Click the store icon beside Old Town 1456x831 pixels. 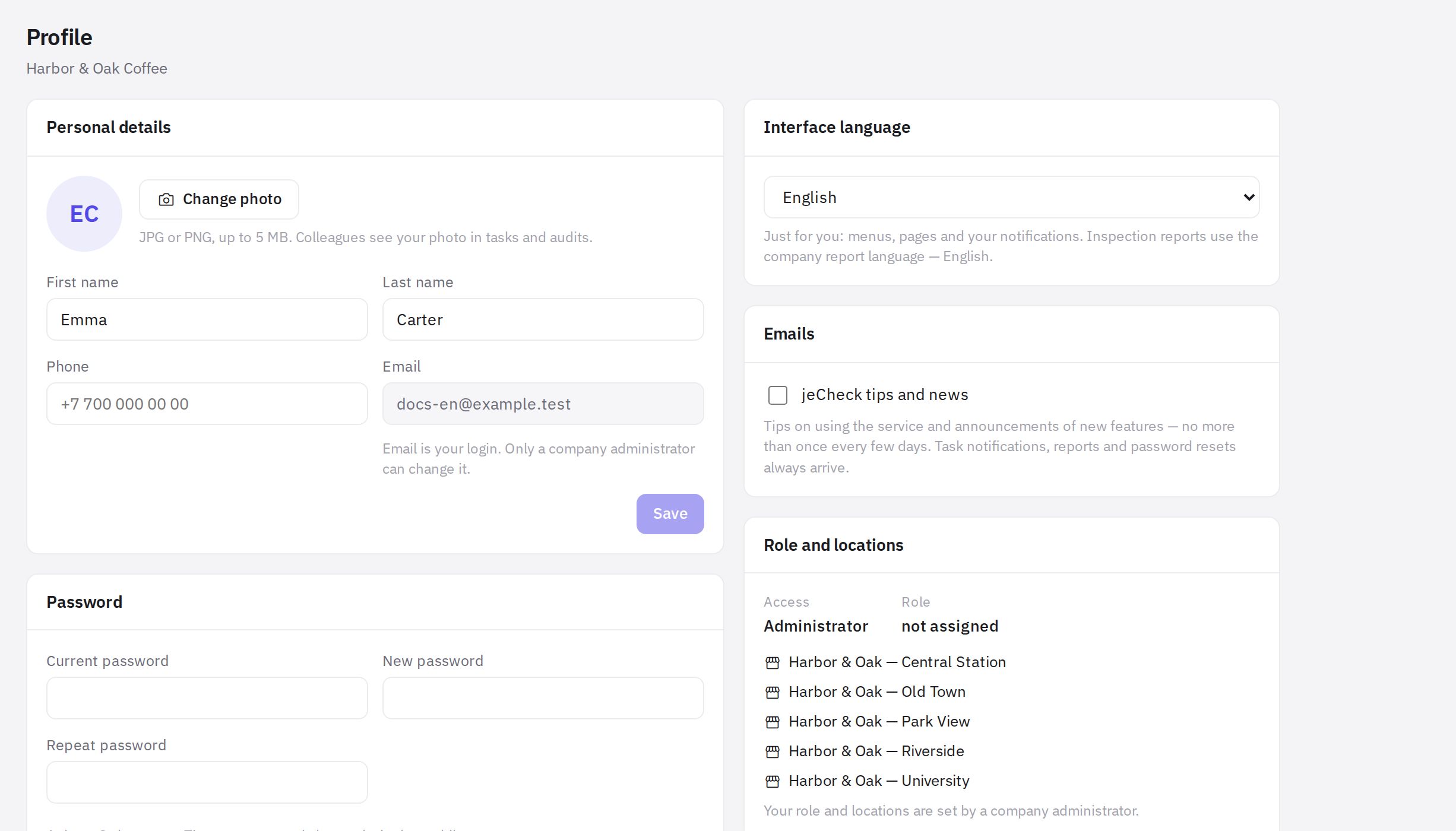(772, 692)
